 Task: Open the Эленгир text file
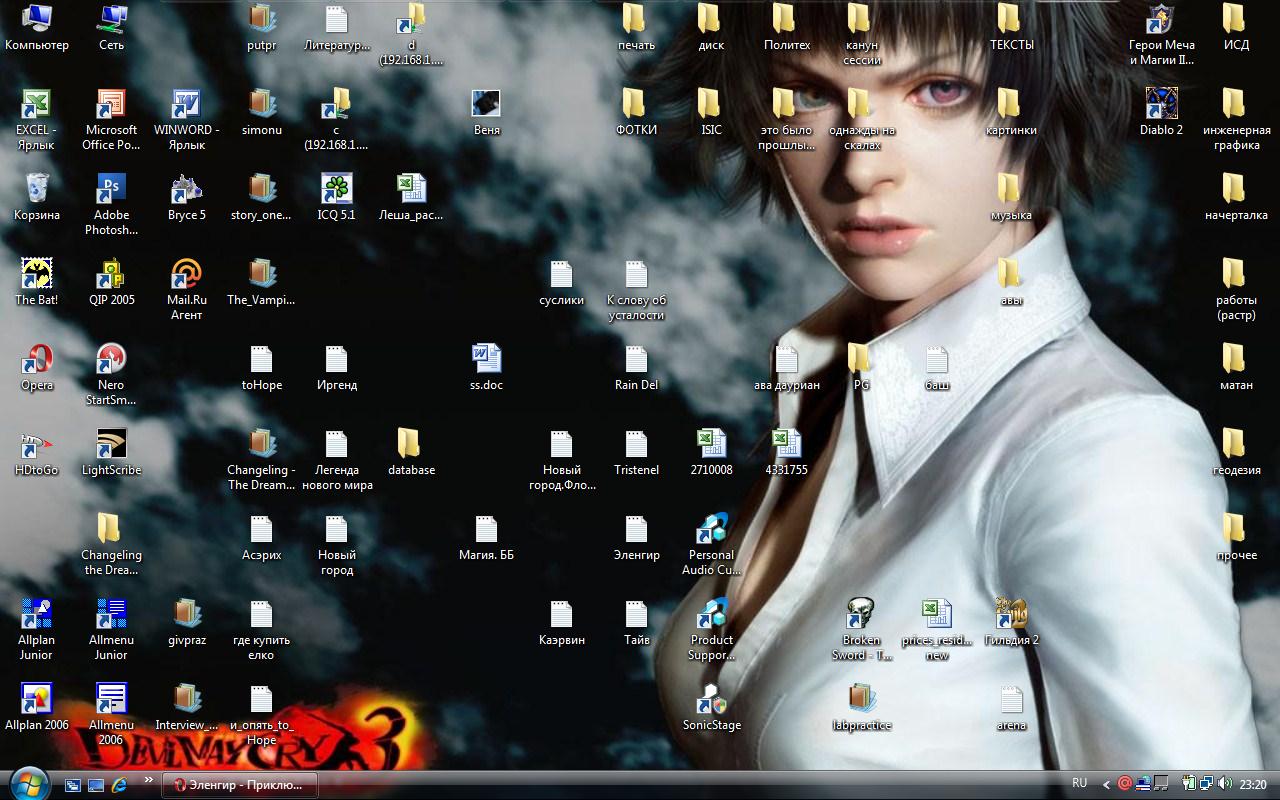pyautogui.click(x=636, y=537)
